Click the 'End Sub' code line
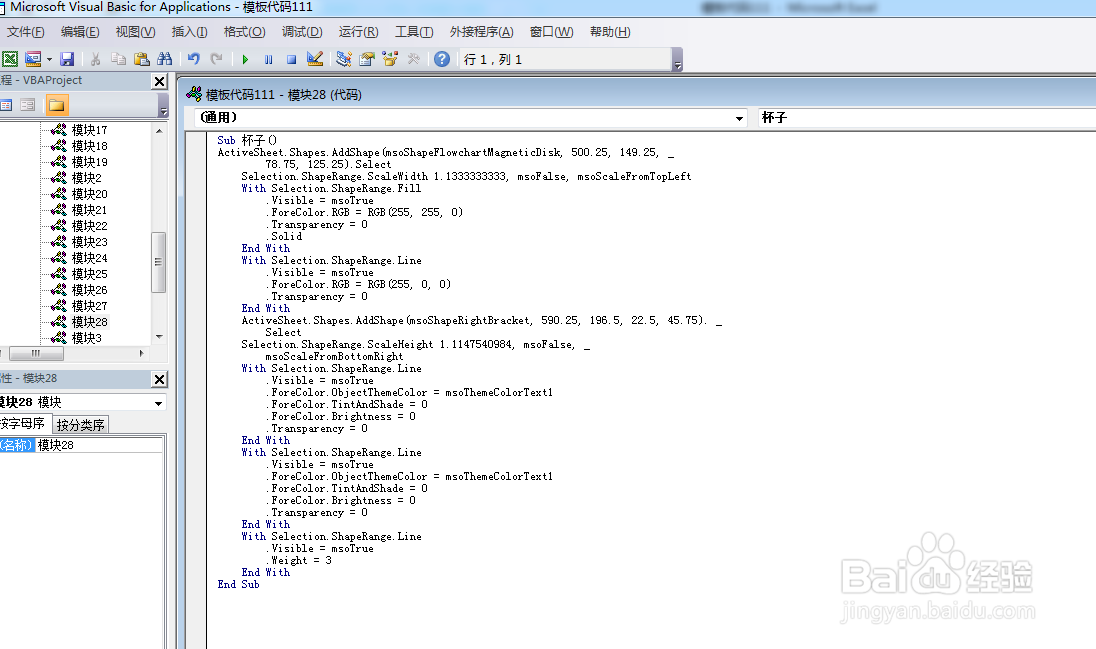The width and height of the screenshot is (1096, 649). pos(238,585)
